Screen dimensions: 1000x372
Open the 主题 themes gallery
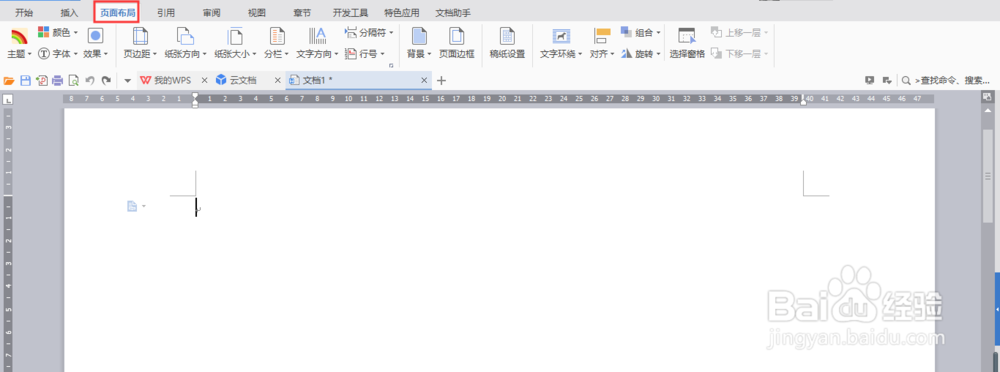(x=19, y=43)
